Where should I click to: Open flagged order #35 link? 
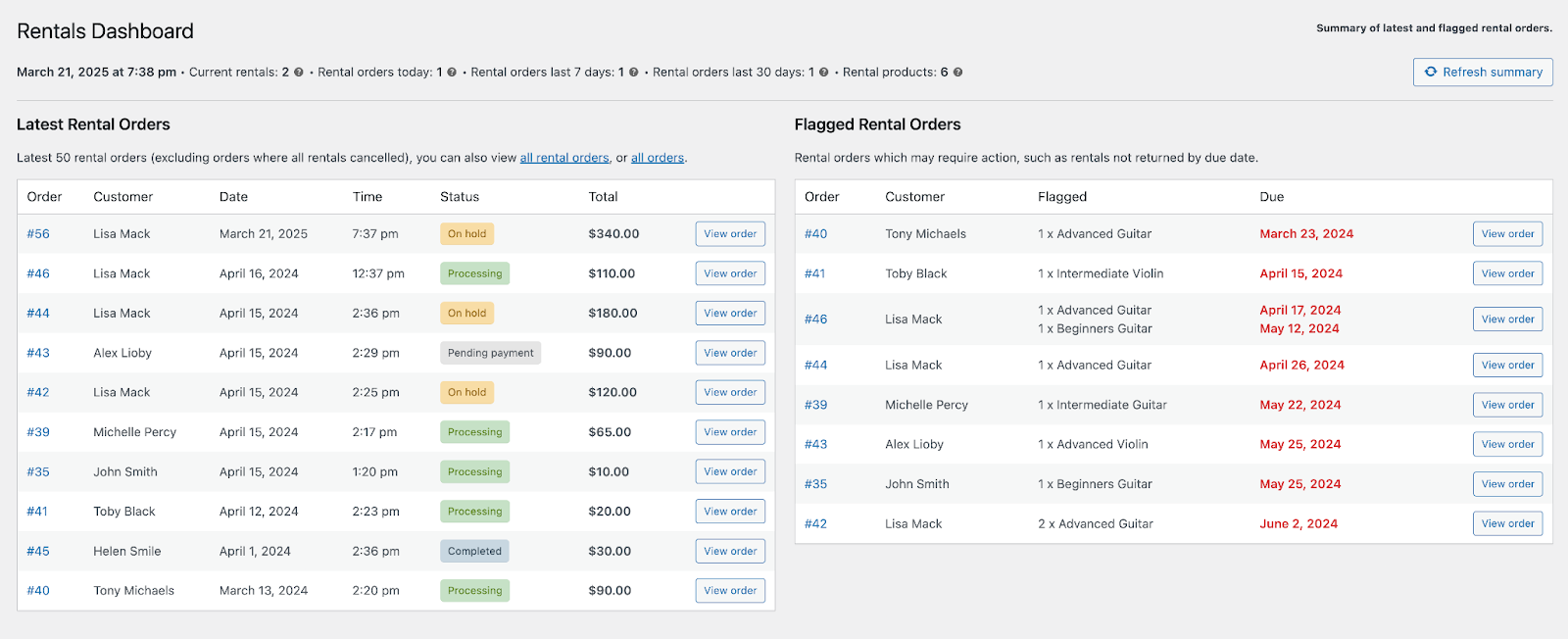coord(815,484)
